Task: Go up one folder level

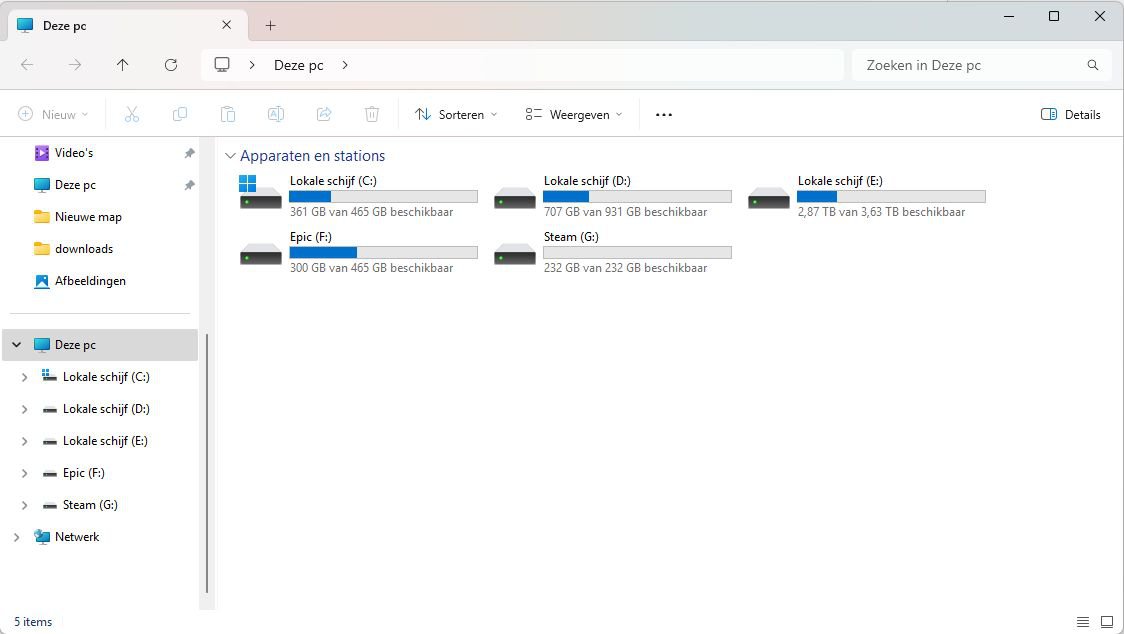Action: 123,65
